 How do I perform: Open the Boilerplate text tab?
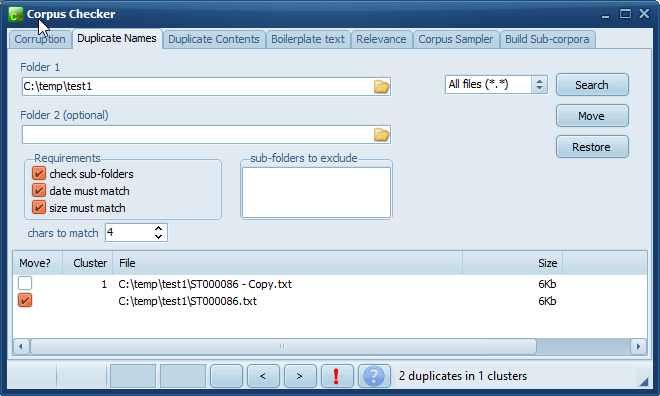coord(308,39)
